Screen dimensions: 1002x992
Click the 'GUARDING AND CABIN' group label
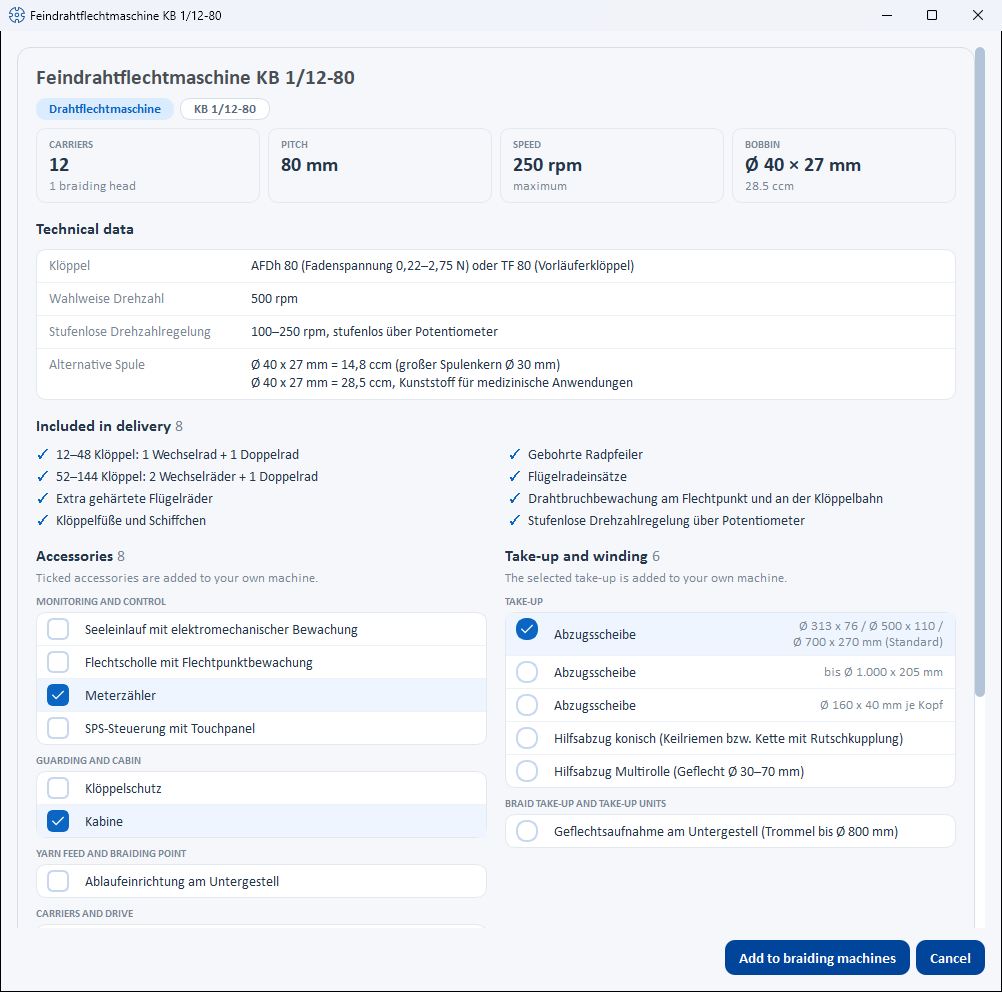point(89,761)
